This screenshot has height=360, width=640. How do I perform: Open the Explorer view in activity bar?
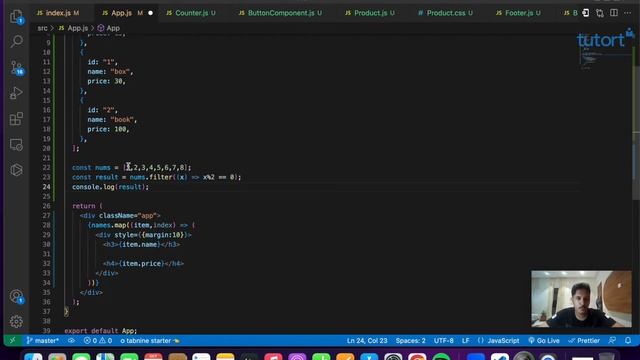16,17
